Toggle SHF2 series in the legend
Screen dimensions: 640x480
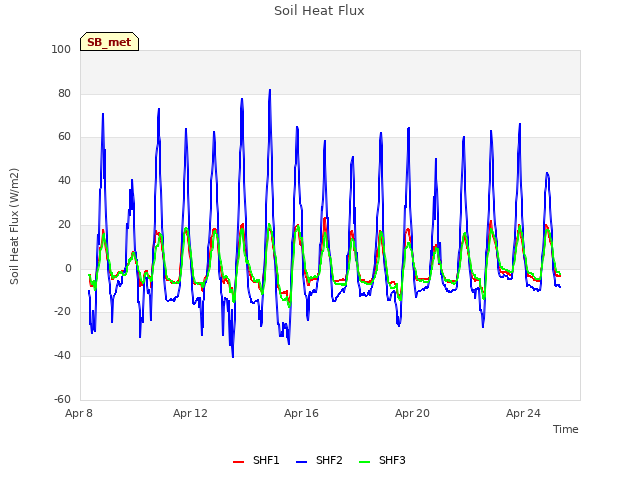[x=319, y=460]
